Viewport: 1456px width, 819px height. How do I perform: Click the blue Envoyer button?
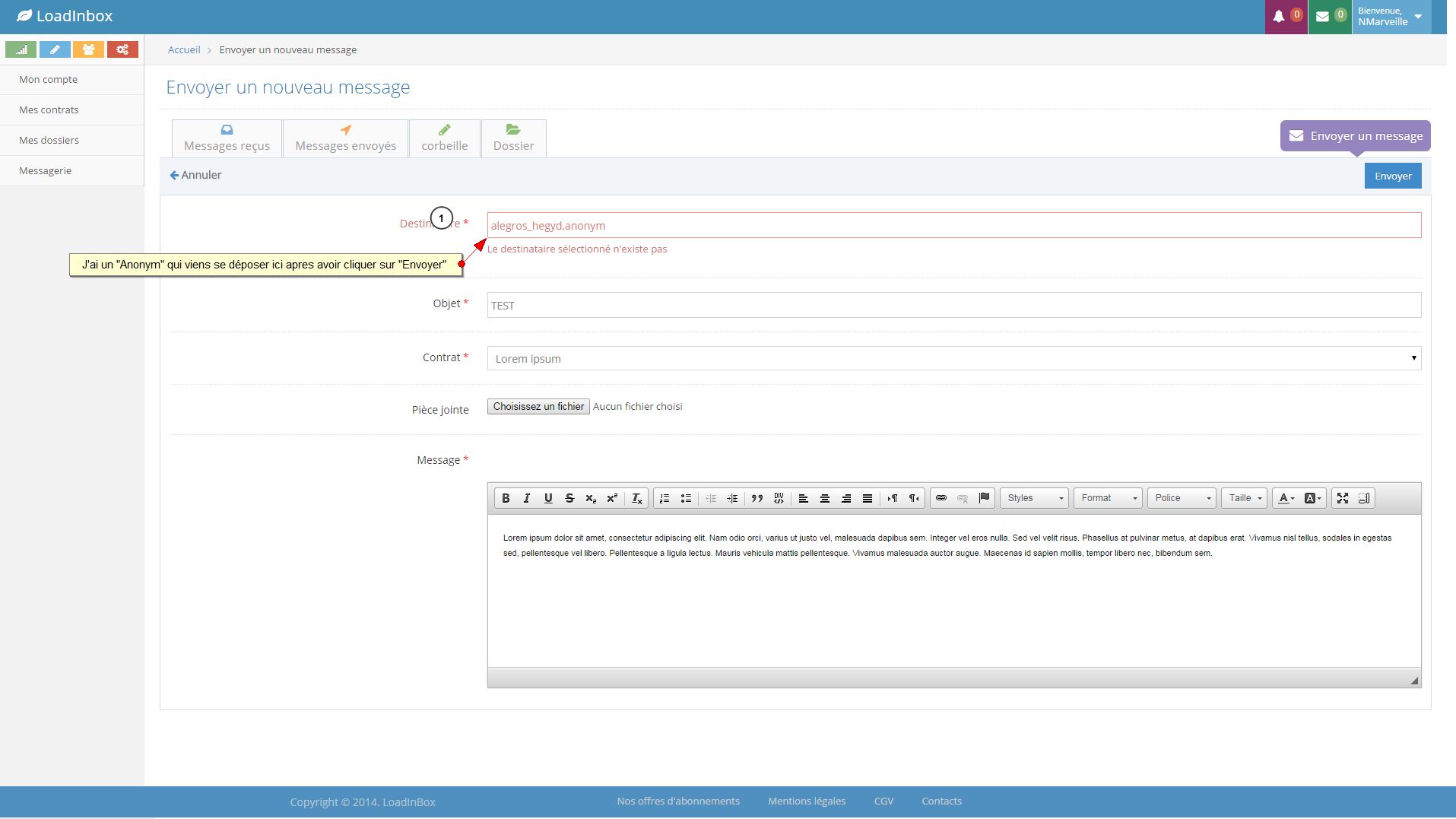1393,176
